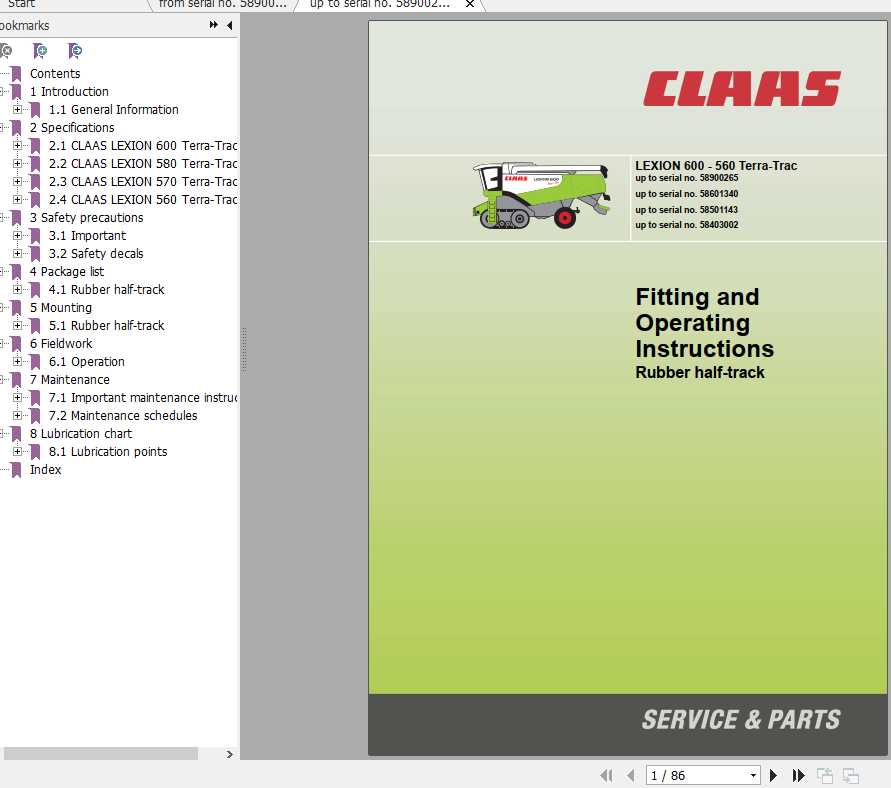The width and height of the screenshot is (891, 788).
Task: Delete the selected bookmark
Action: 6,50
